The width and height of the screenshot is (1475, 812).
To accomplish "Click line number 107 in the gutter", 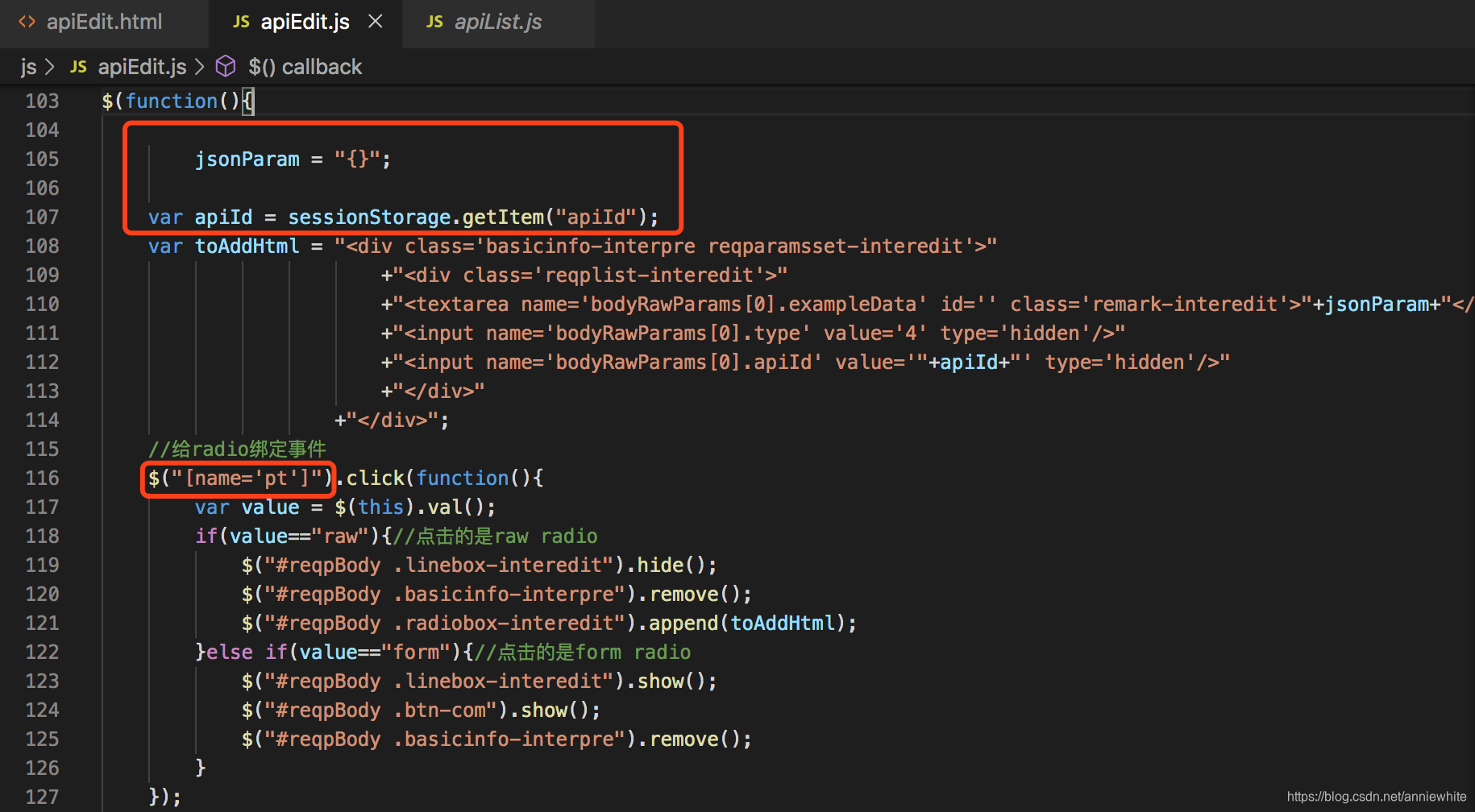I will 42,217.
